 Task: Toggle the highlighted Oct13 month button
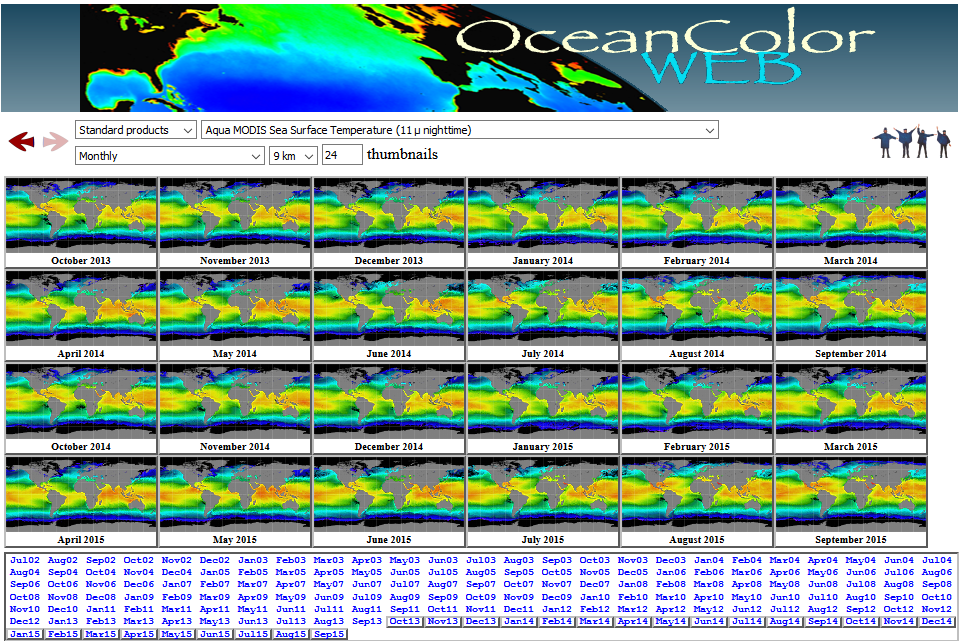pyautogui.click(x=405, y=621)
